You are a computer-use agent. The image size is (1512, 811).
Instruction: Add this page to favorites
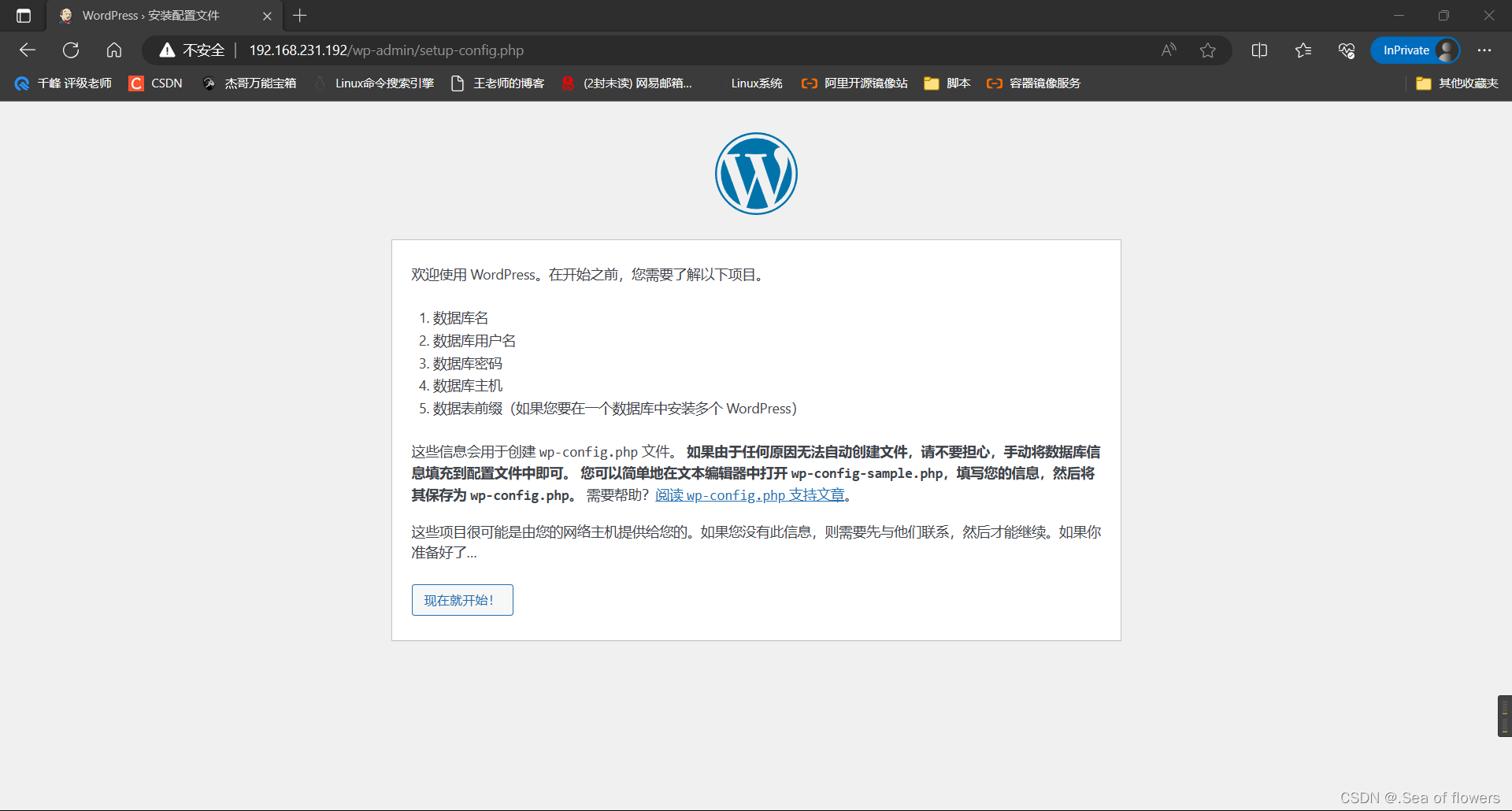point(1208,50)
